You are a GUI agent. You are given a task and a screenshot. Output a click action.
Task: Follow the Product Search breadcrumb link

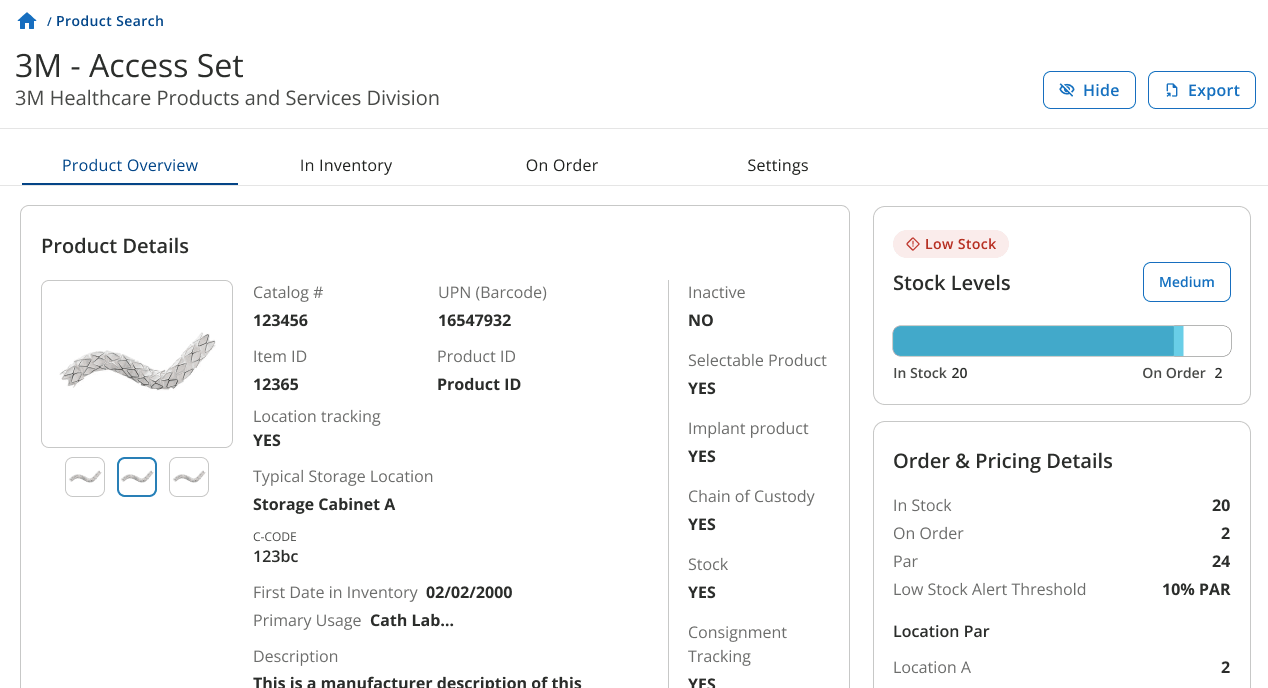[x=110, y=21]
